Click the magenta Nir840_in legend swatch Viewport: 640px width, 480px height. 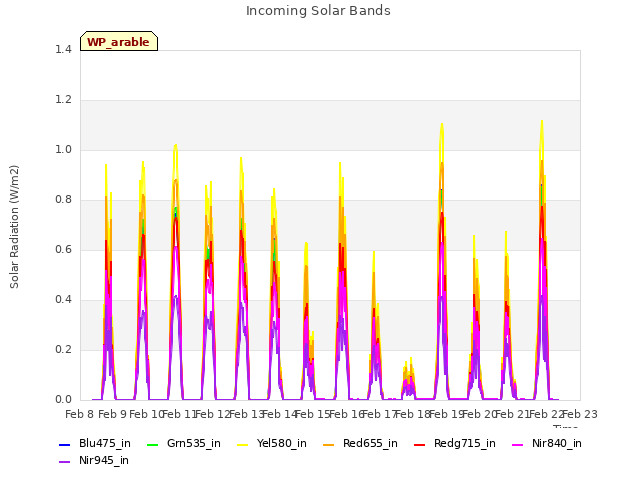tap(518, 444)
